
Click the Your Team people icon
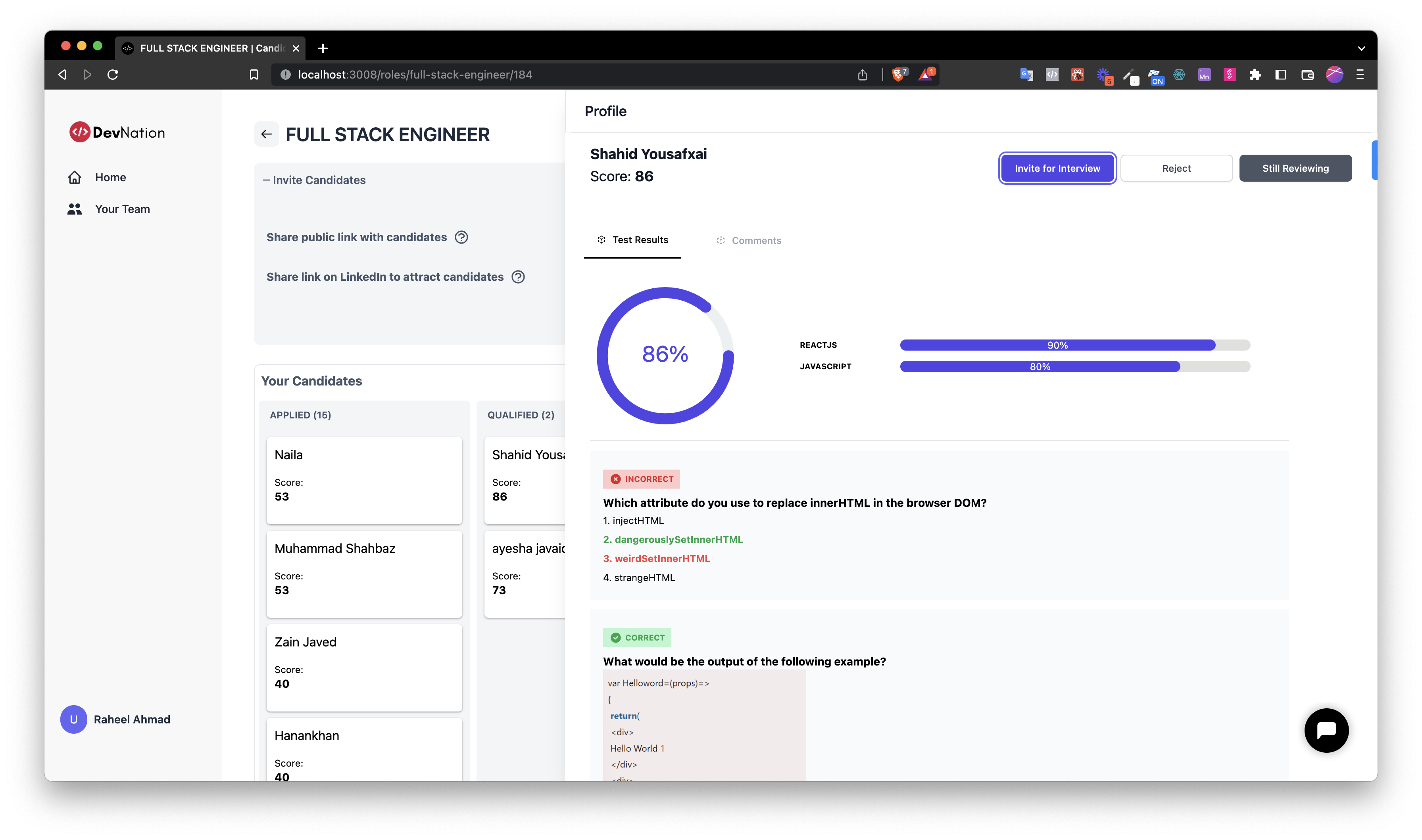click(75, 209)
